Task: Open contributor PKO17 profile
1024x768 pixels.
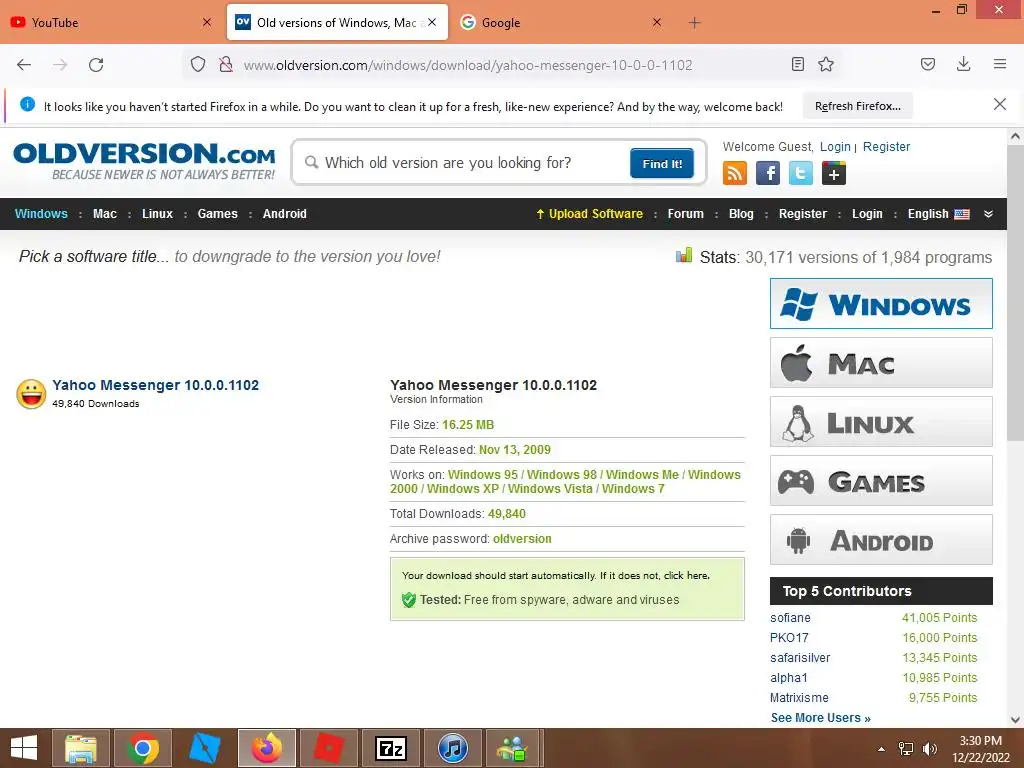Action: (x=789, y=637)
